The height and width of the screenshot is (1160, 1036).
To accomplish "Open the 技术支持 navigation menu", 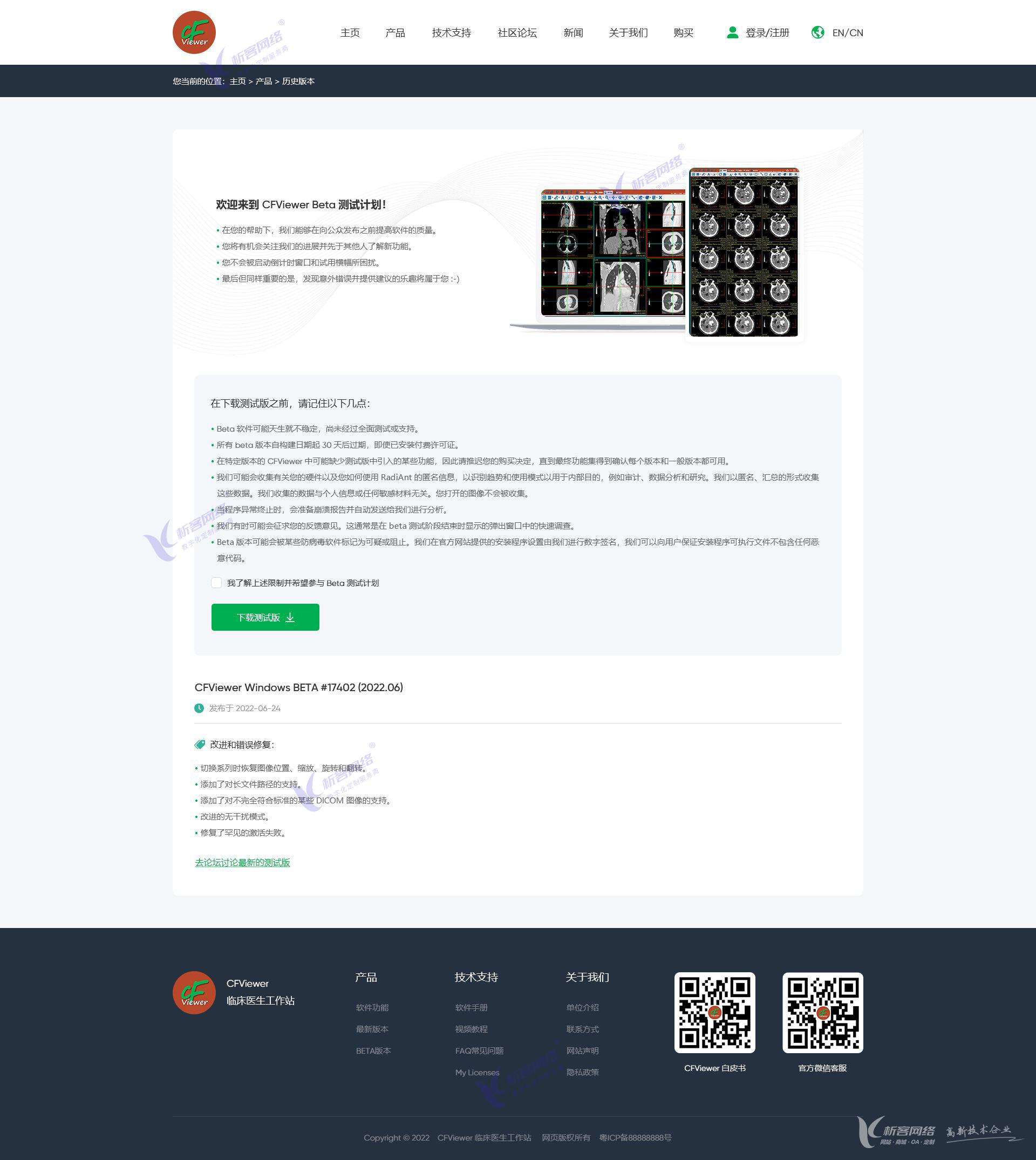I will 452,33.
